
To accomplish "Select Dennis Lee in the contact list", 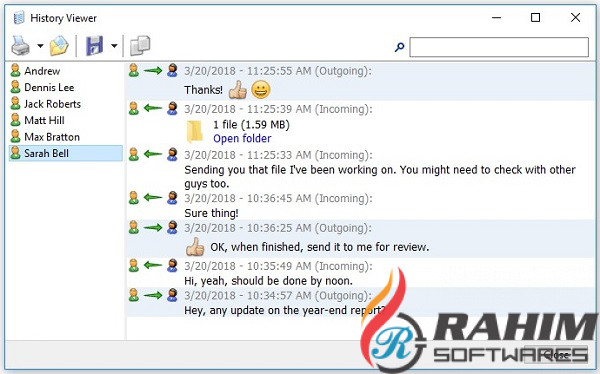I will (x=65, y=87).
